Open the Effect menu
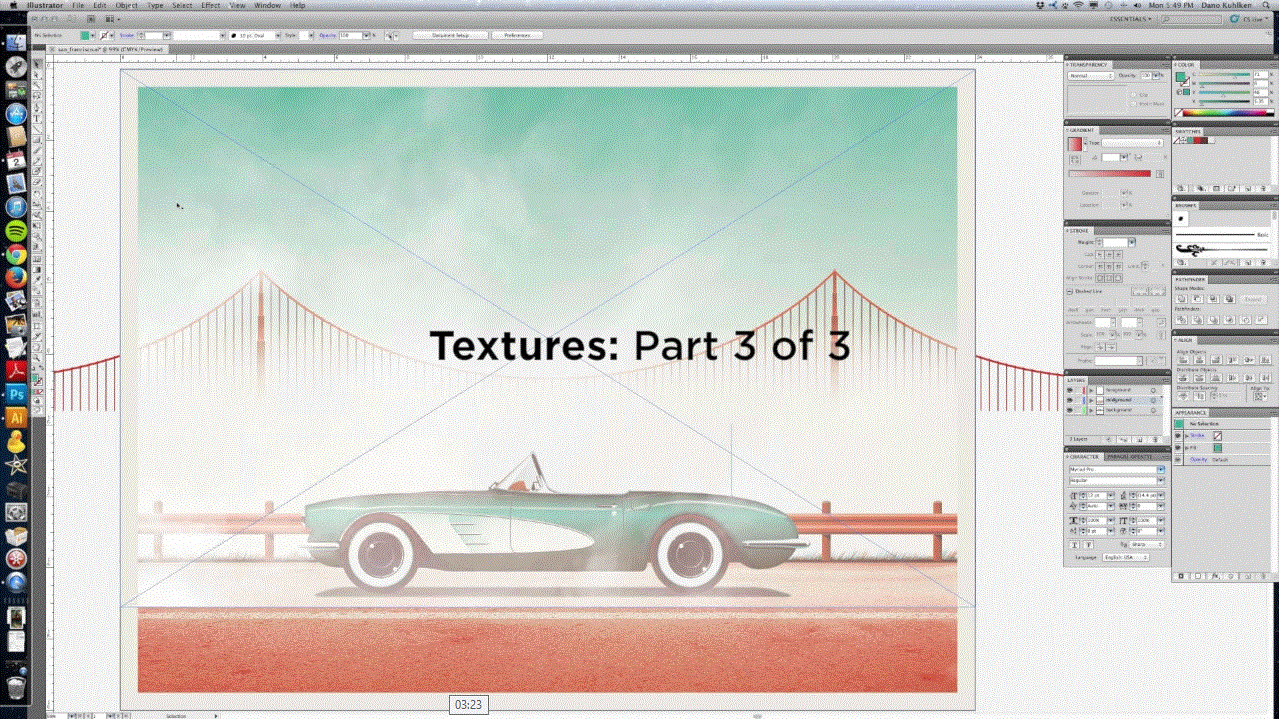The image size is (1279, 719). click(210, 5)
